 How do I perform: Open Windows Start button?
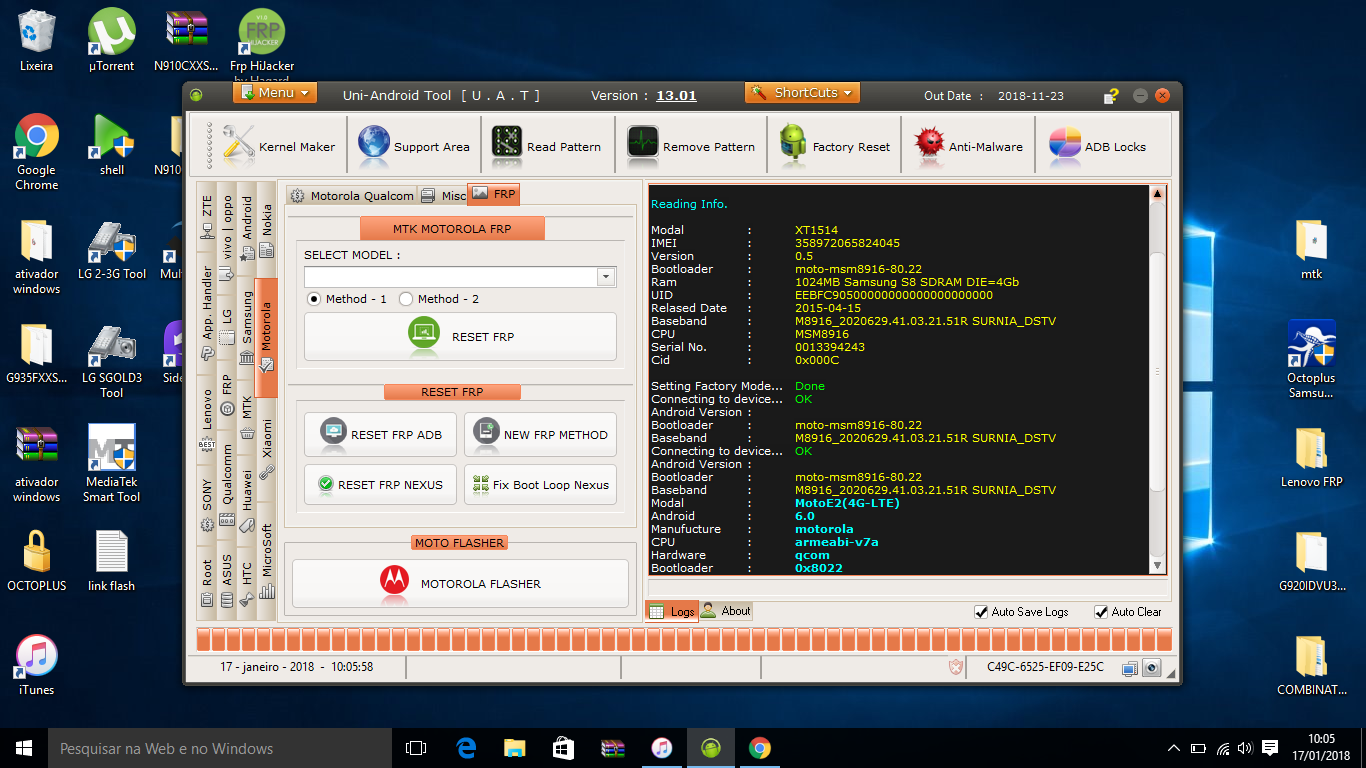[24, 748]
